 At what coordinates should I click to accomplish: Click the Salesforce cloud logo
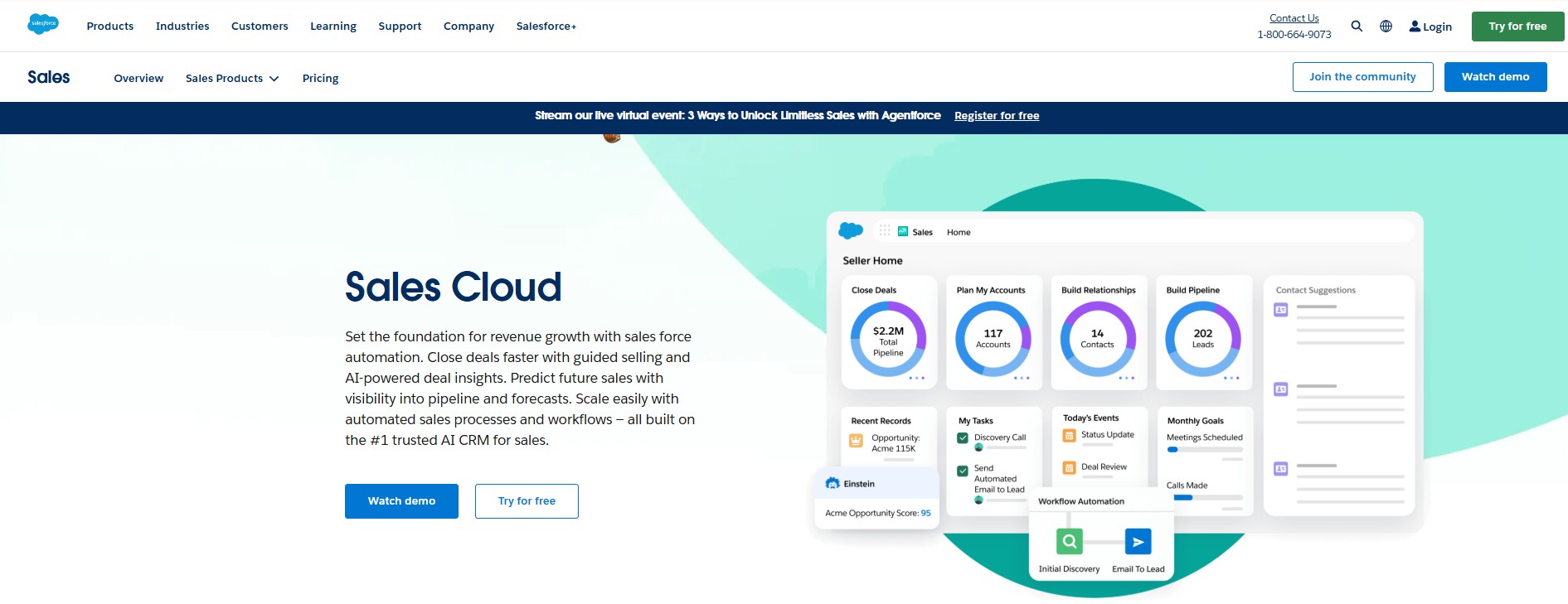(43, 24)
